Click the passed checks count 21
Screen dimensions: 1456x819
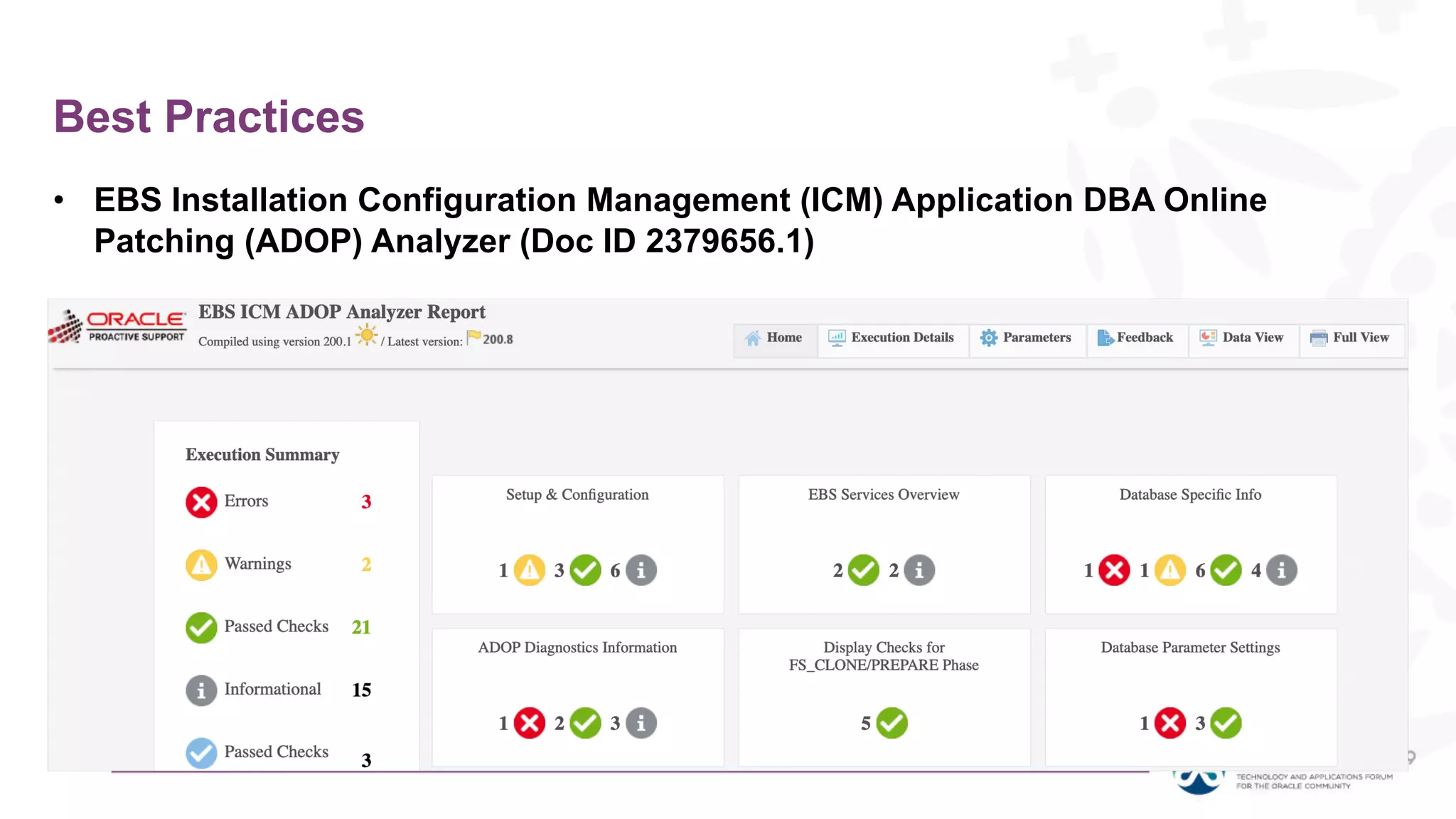click(361, 627)
